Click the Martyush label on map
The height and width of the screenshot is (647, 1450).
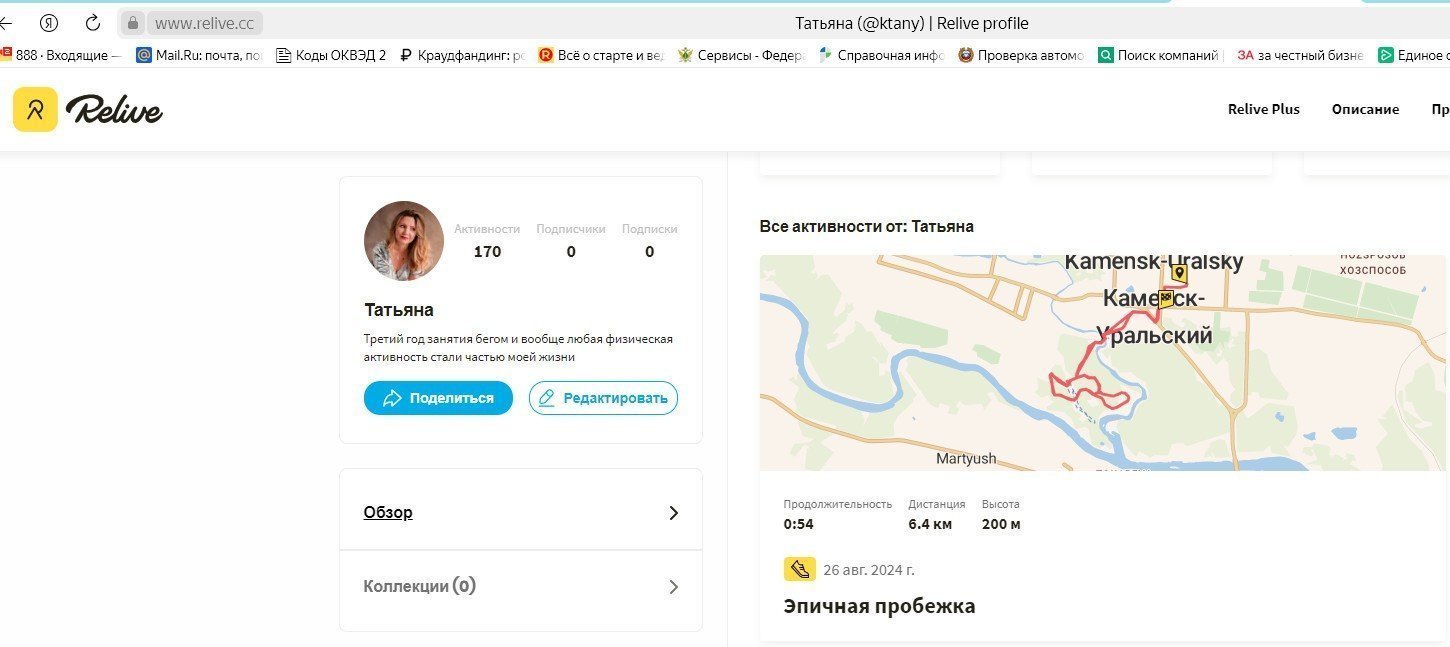[966, 459]
